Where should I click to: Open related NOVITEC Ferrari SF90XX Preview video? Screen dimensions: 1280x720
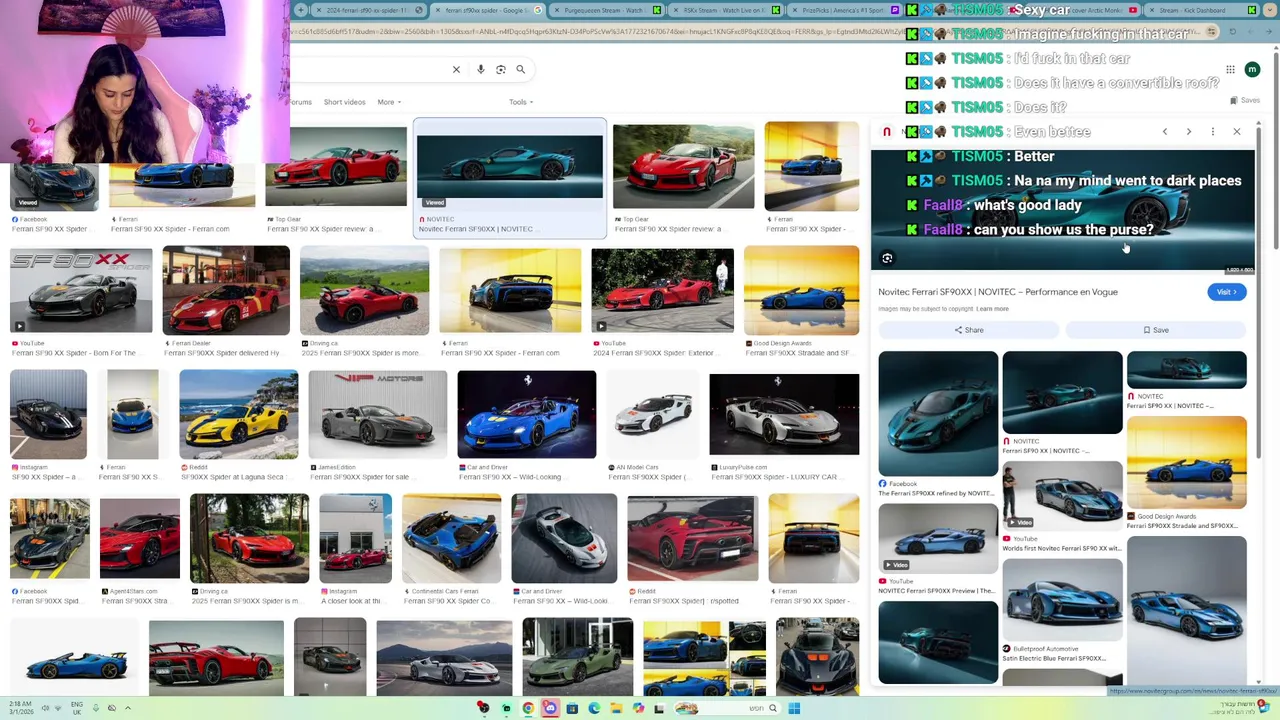point(938,537)
